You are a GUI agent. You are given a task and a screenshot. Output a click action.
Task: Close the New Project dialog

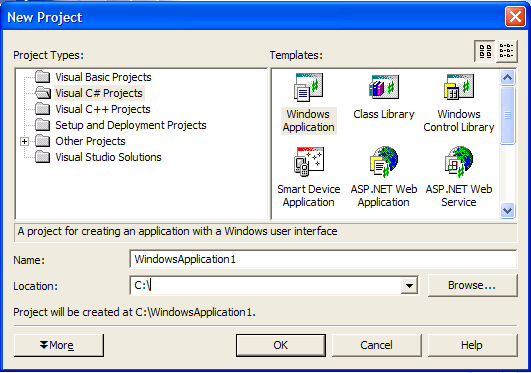coord(515,16)
